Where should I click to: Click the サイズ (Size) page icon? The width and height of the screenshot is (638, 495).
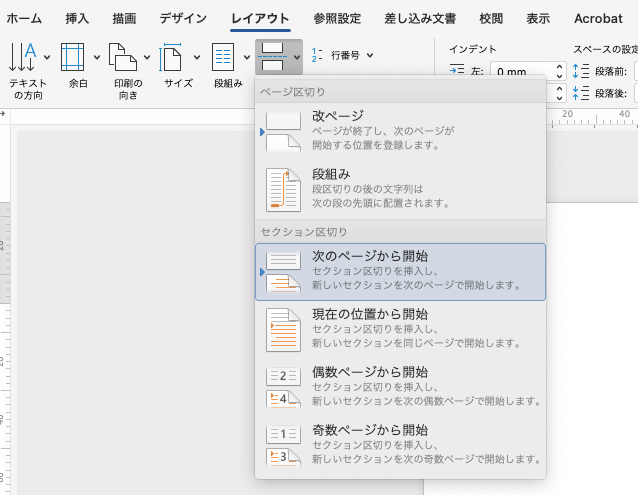(173, 57)
